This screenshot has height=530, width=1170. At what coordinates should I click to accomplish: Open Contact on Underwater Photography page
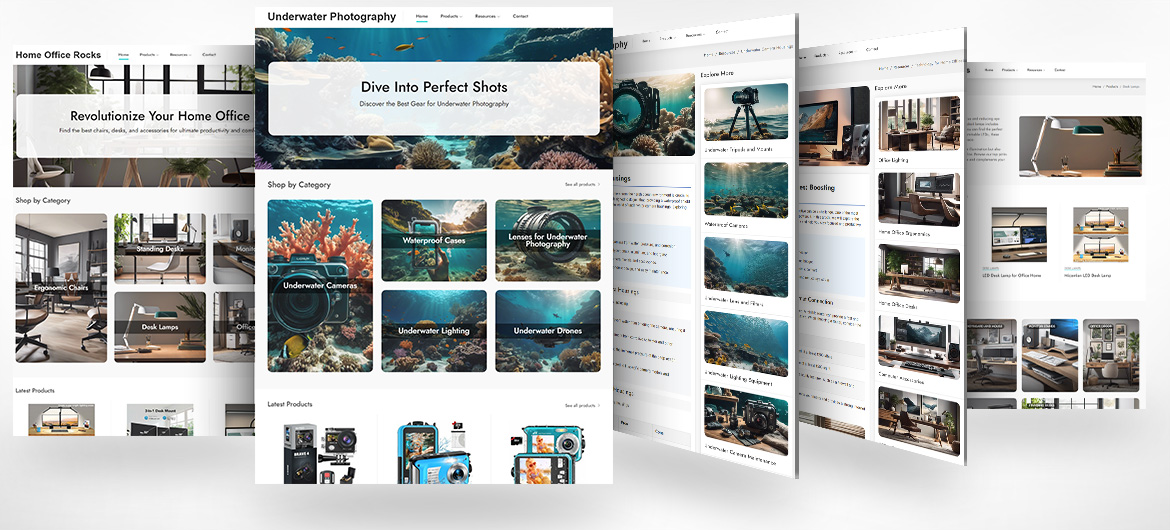click(520, 16)
